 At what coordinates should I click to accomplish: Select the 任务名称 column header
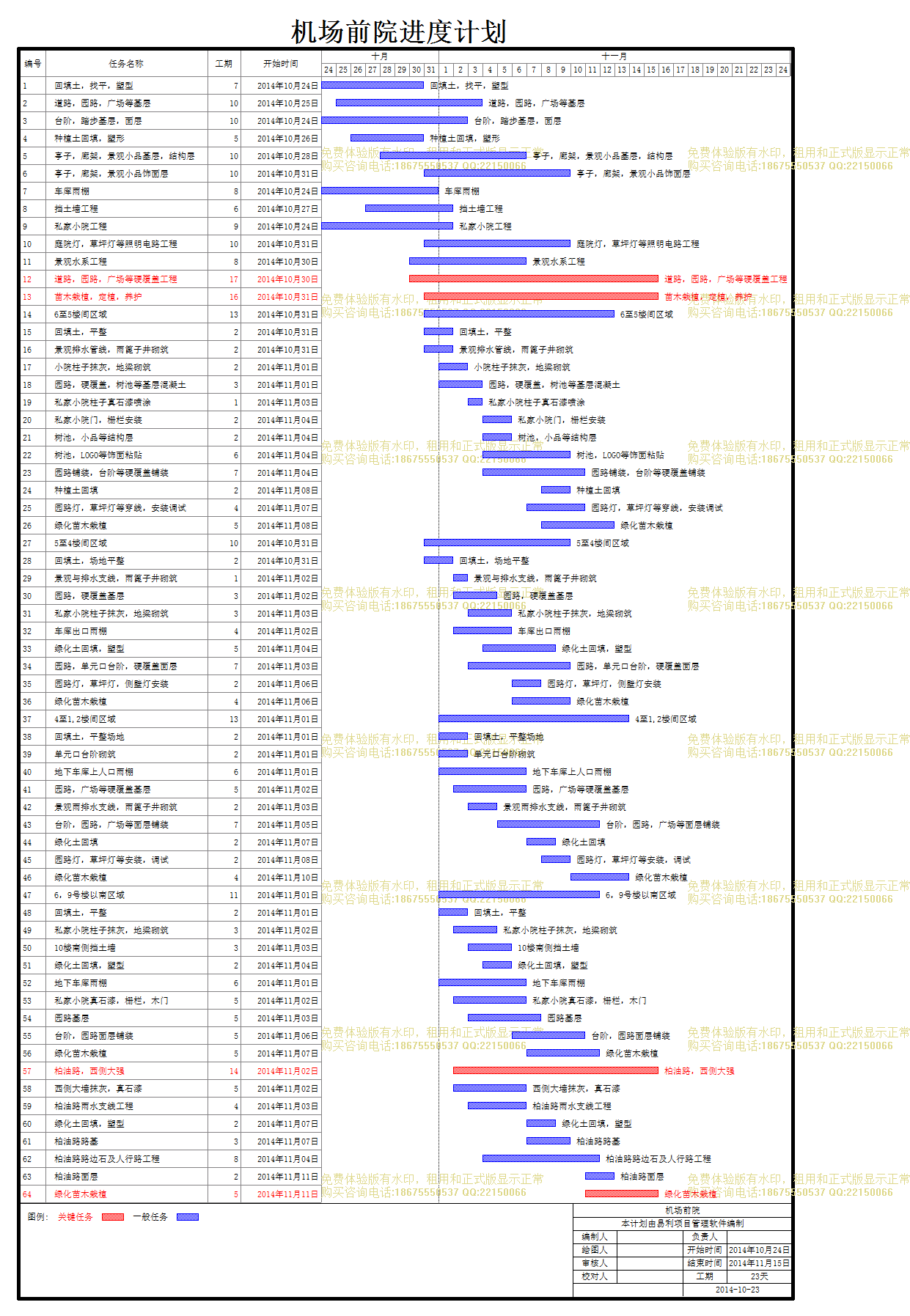[x=127, y=64]
